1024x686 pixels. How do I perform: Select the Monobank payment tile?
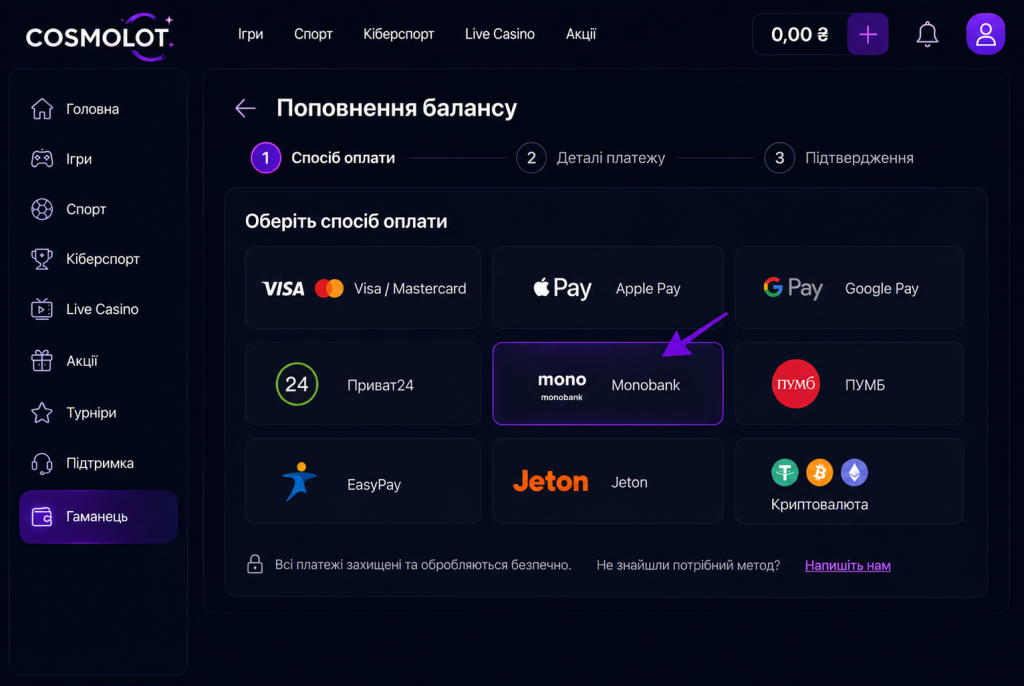[607, 384]
